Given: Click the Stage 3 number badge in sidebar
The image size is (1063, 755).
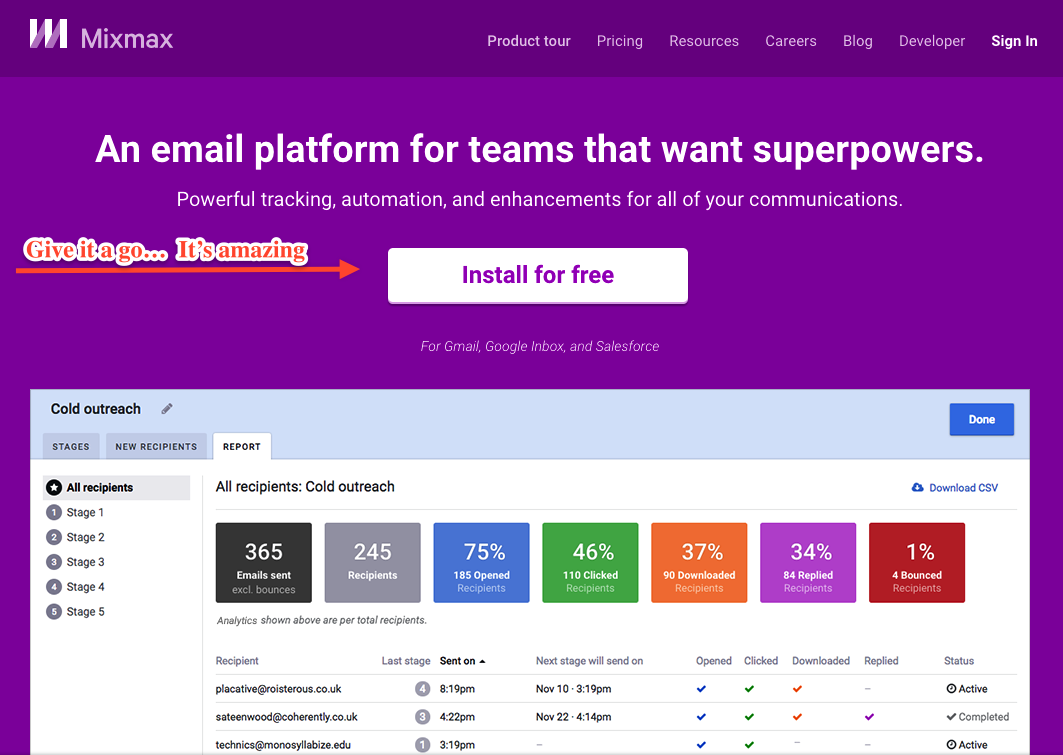Looking at the screenshot, I should [54, 562].
